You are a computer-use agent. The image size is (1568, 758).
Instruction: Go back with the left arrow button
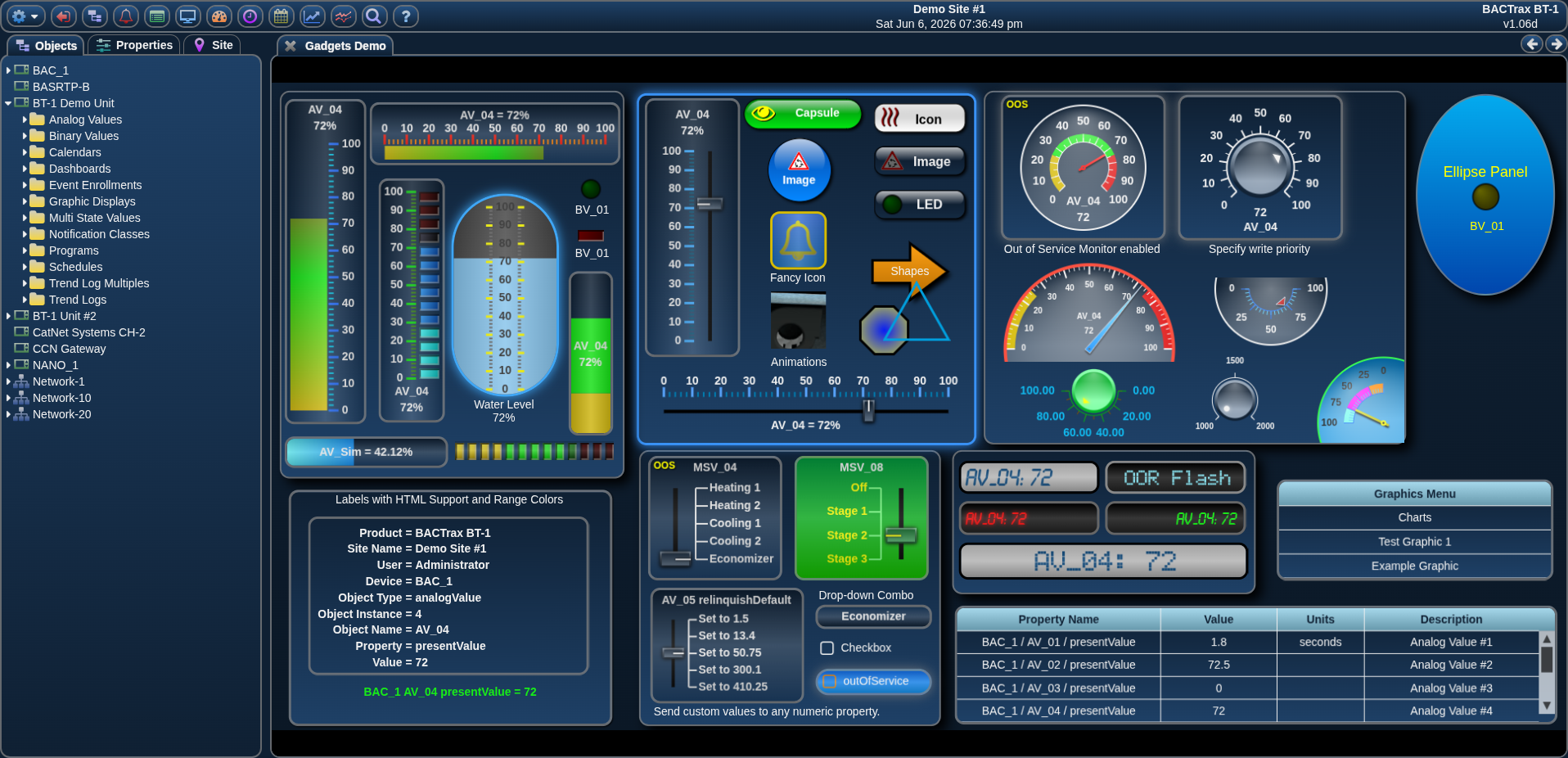click(x=1532, y=44)
